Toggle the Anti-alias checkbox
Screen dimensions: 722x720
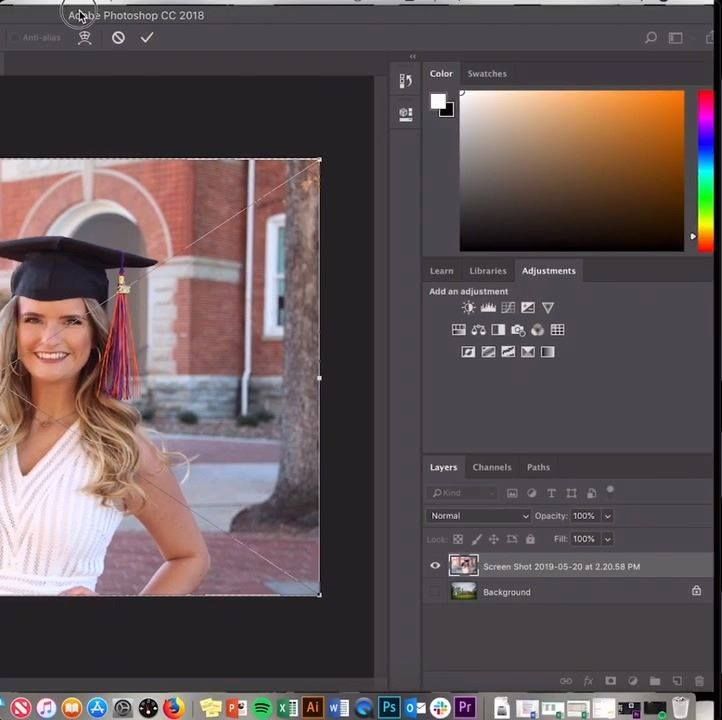[15, 37]
